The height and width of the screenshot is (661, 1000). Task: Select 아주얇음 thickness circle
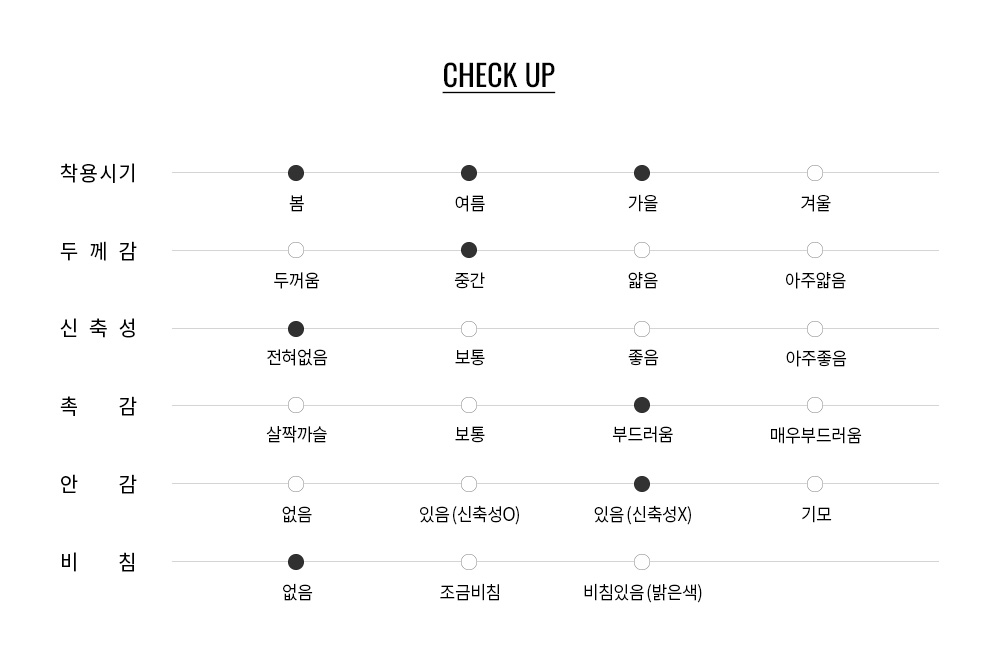[814, 250]
